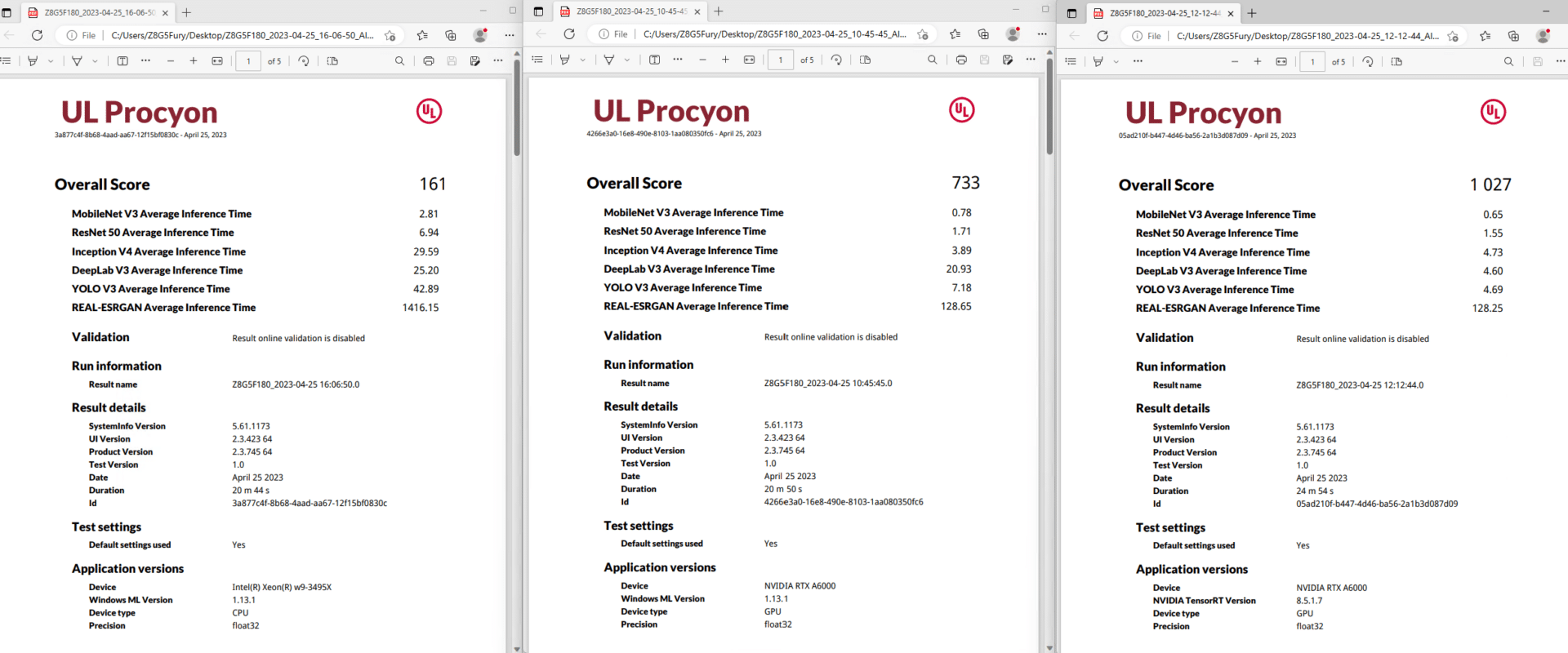Fit to width in right window PDF toolbar
Screen dimensions: 1568x653
(x=1281, y=62)
